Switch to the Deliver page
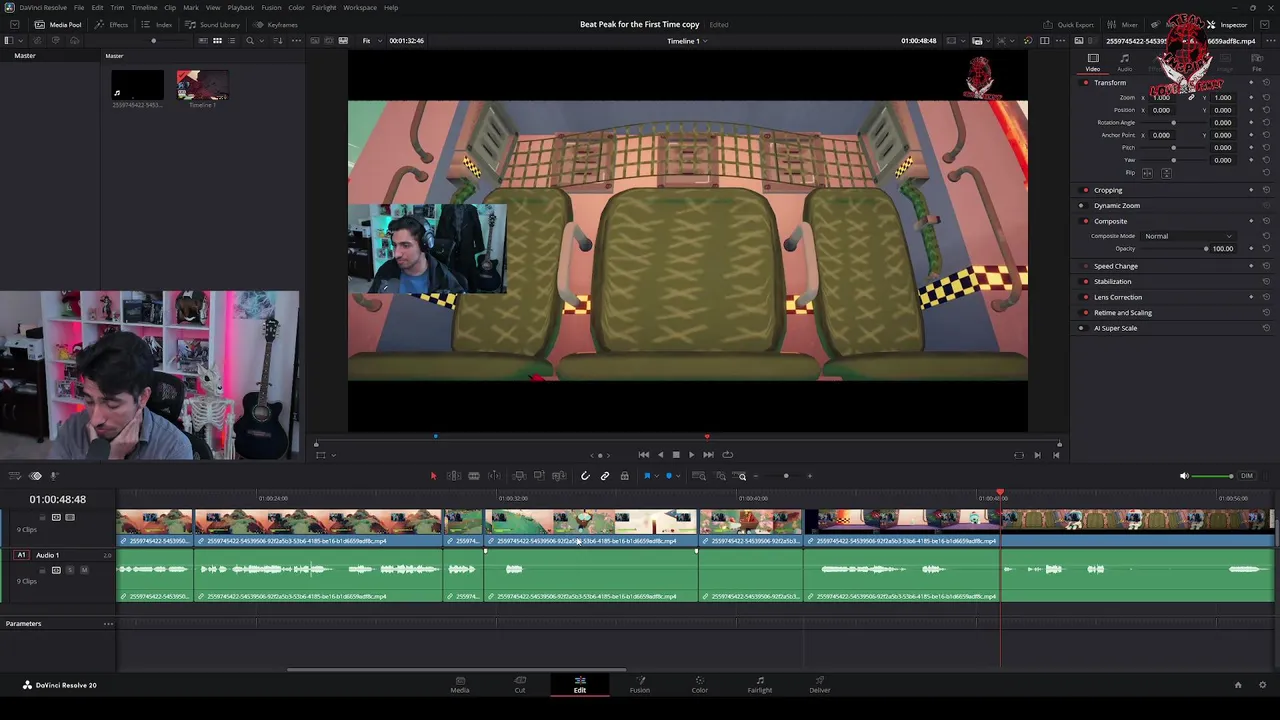This screenshot has width=1280, height=720. point(820,685)
